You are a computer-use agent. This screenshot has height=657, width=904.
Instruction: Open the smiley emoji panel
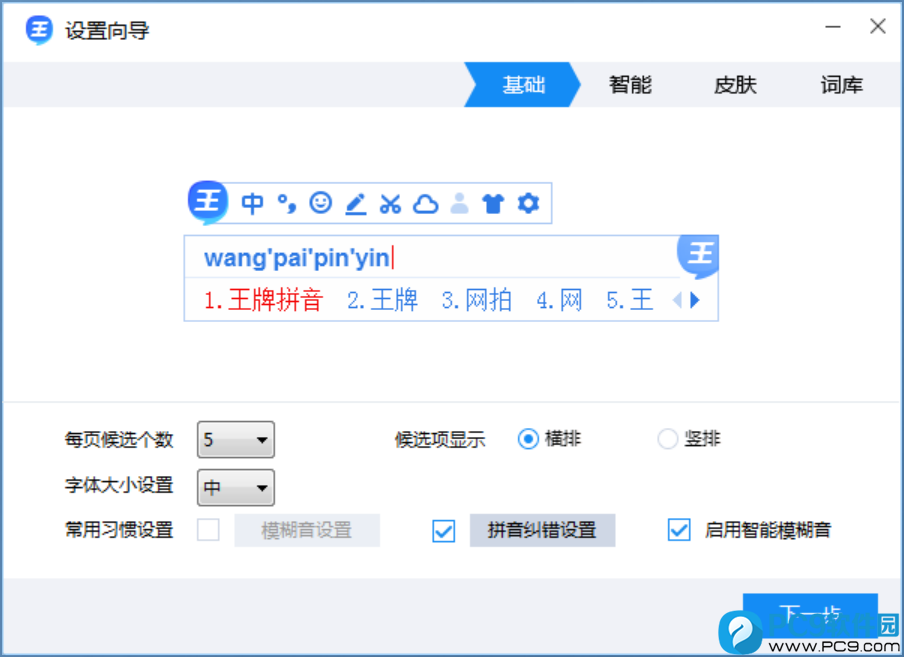(x=321, y=203)
